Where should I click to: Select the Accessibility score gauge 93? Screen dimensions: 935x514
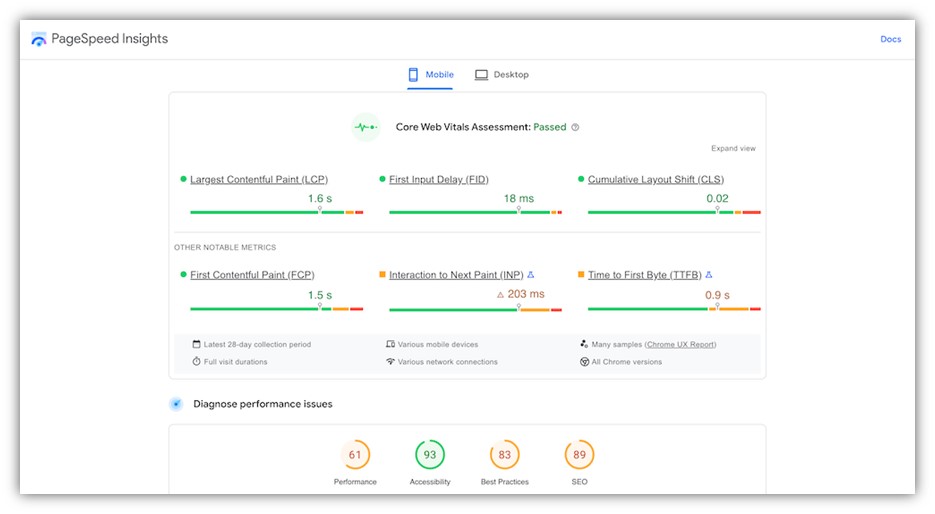point(430,455)
